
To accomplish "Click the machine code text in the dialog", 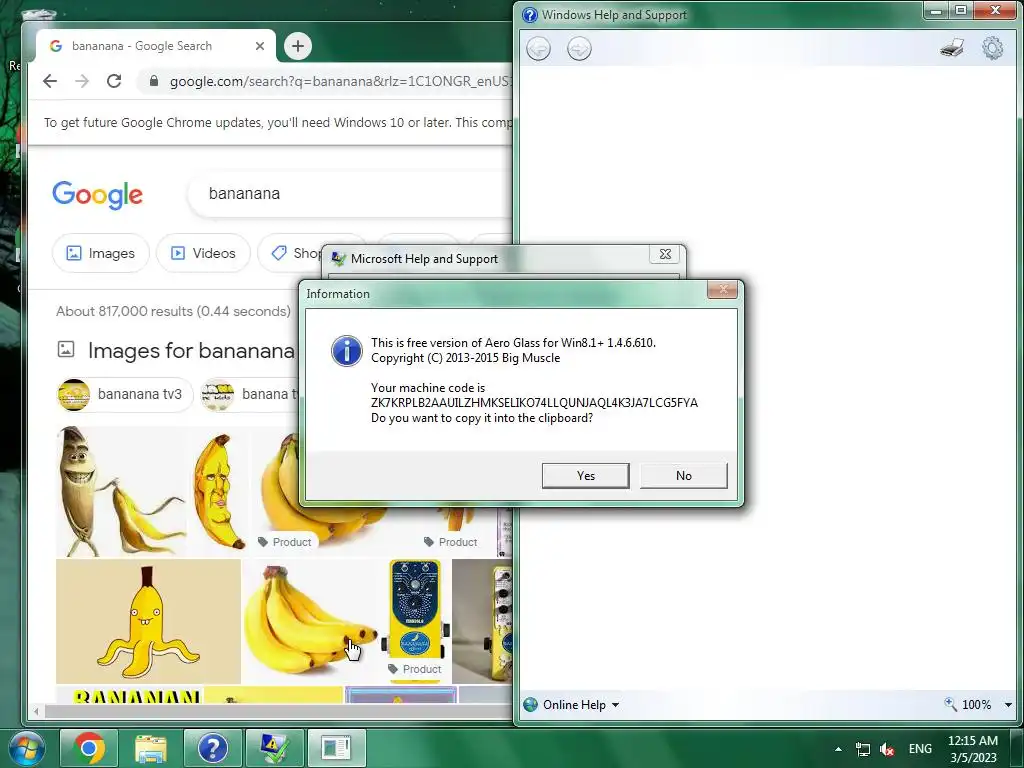I will coord(534,403).
